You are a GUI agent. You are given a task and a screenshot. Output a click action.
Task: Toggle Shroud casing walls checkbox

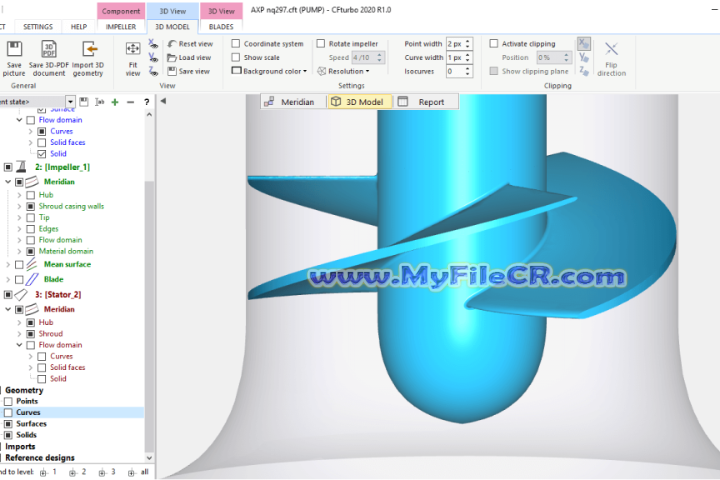pyautogui.click(x=31, y=206)
